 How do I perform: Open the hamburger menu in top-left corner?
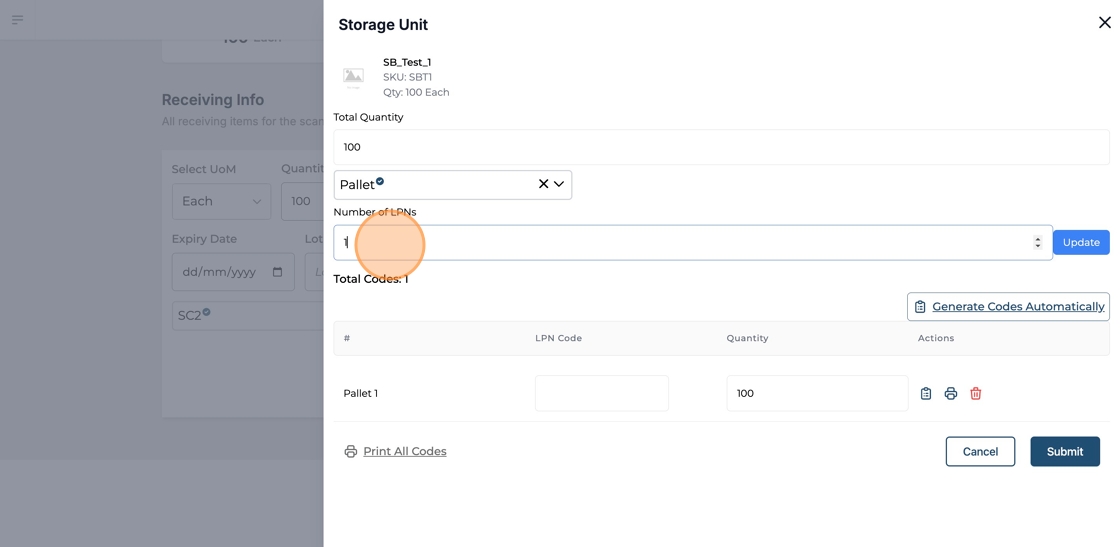click(x=17, y=20)
